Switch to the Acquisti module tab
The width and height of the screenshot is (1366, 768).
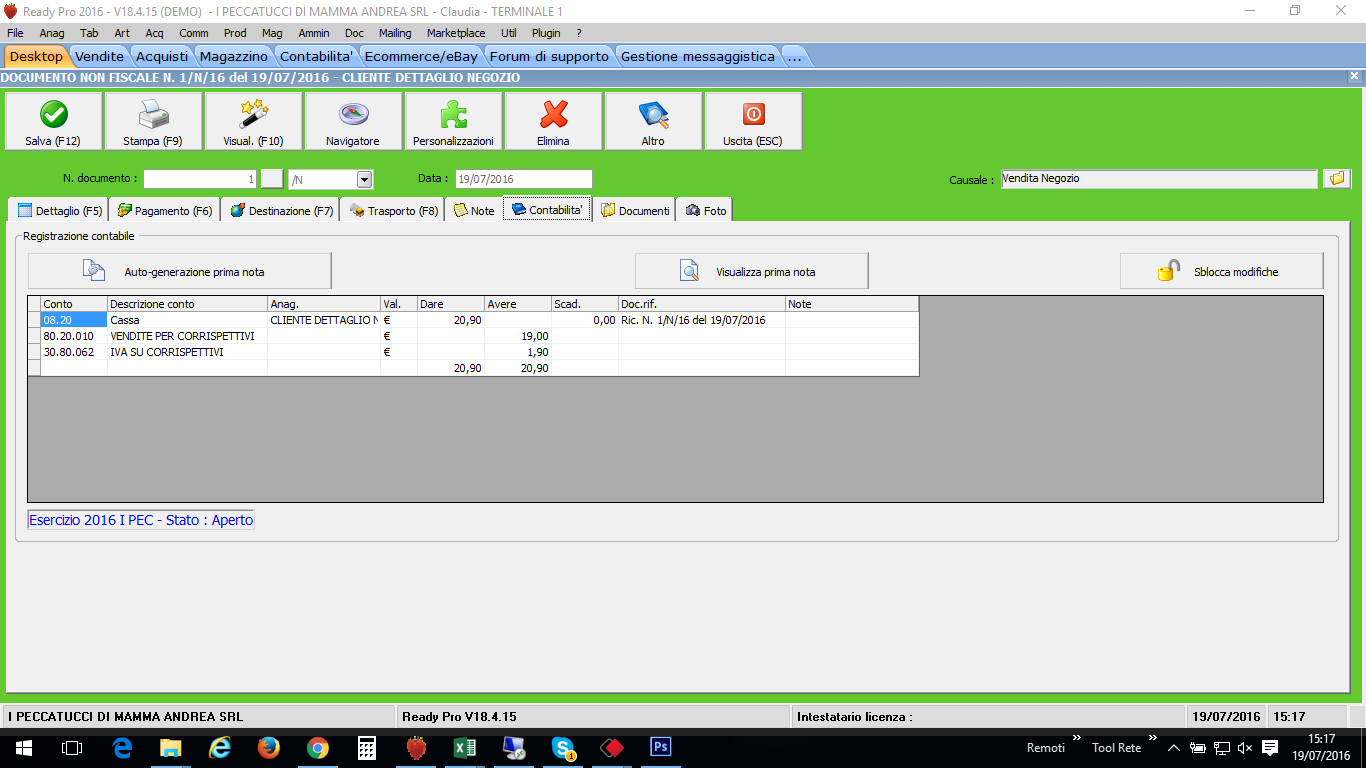pos(162,56)
